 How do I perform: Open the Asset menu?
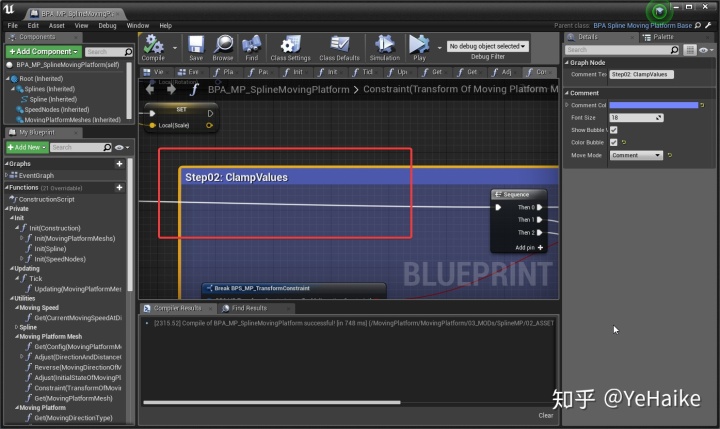point(56,26)
